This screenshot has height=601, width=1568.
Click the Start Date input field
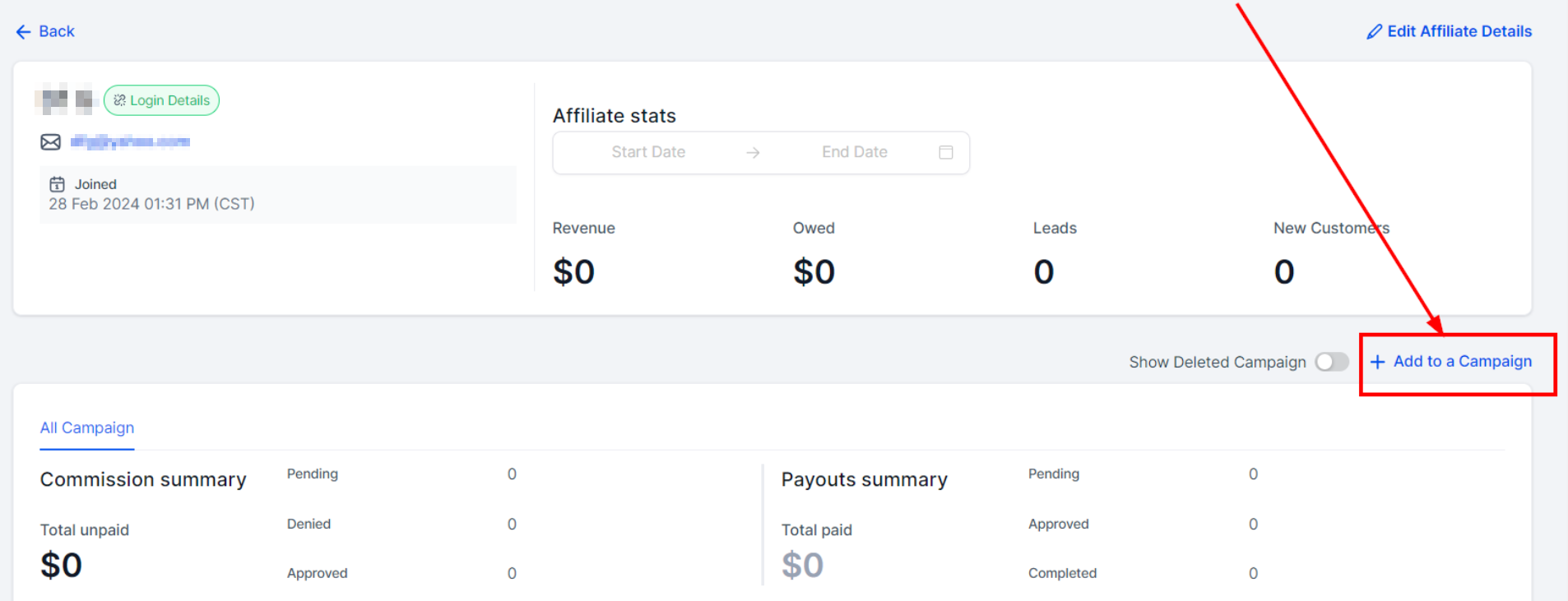click(648, 152)
